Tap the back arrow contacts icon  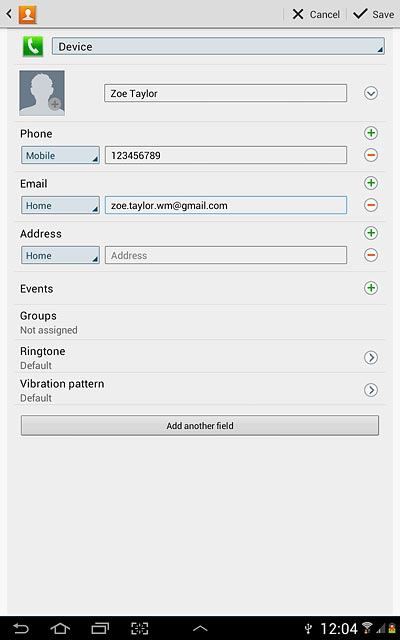tap(22, 14)
